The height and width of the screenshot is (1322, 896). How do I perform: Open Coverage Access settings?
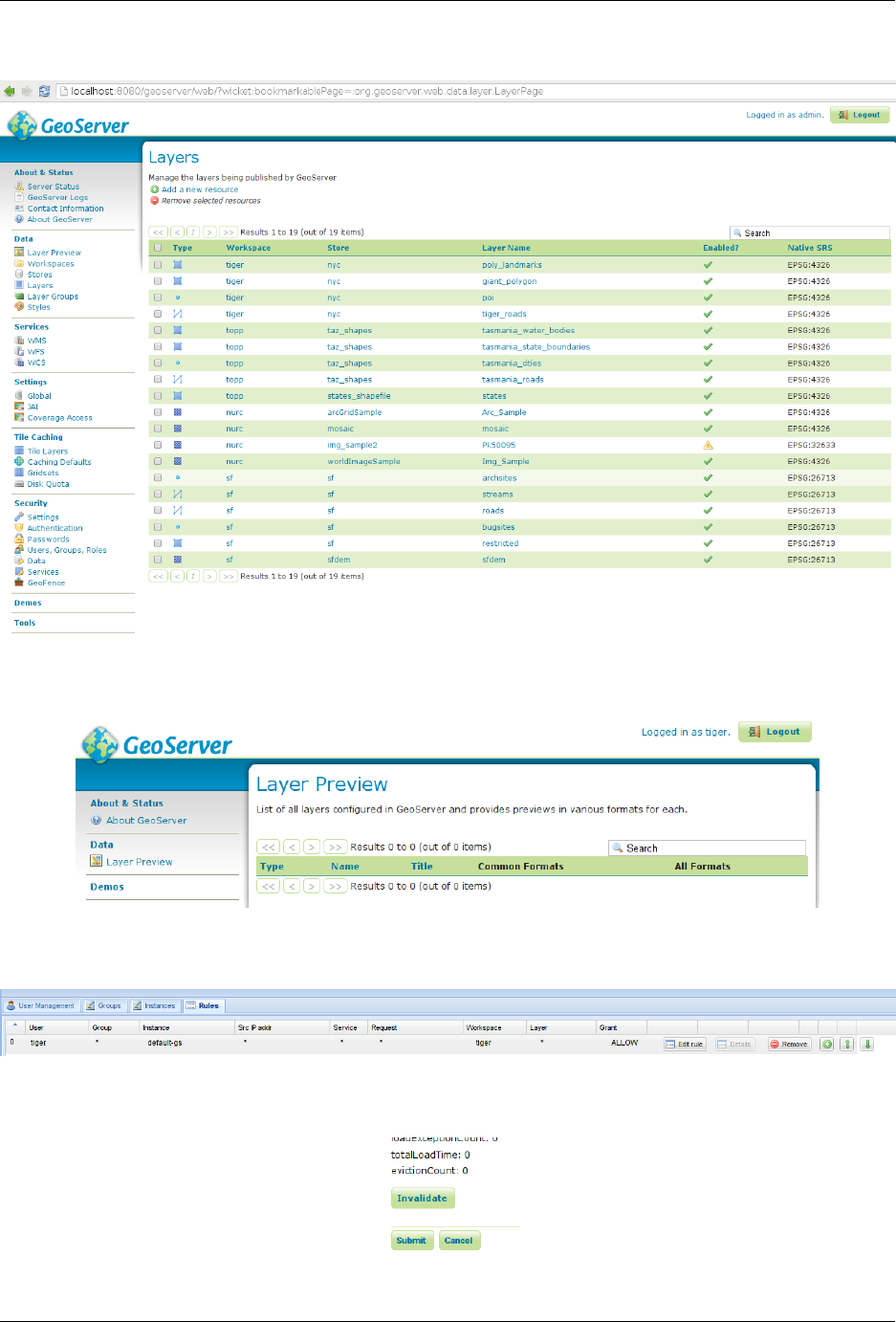pyautogui.click(x=59, y=418)
